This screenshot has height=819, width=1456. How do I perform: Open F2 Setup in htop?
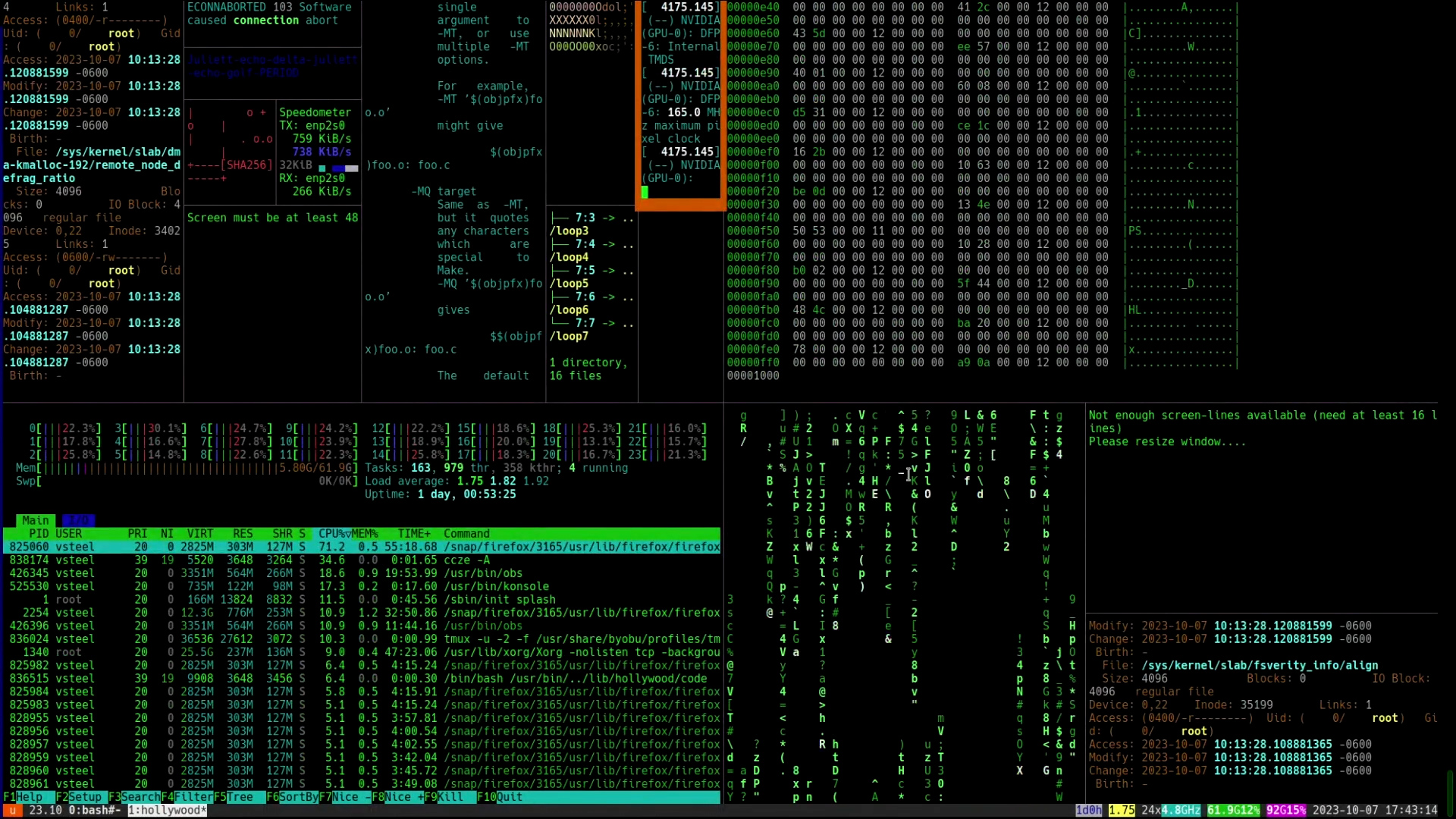point(85,797)
